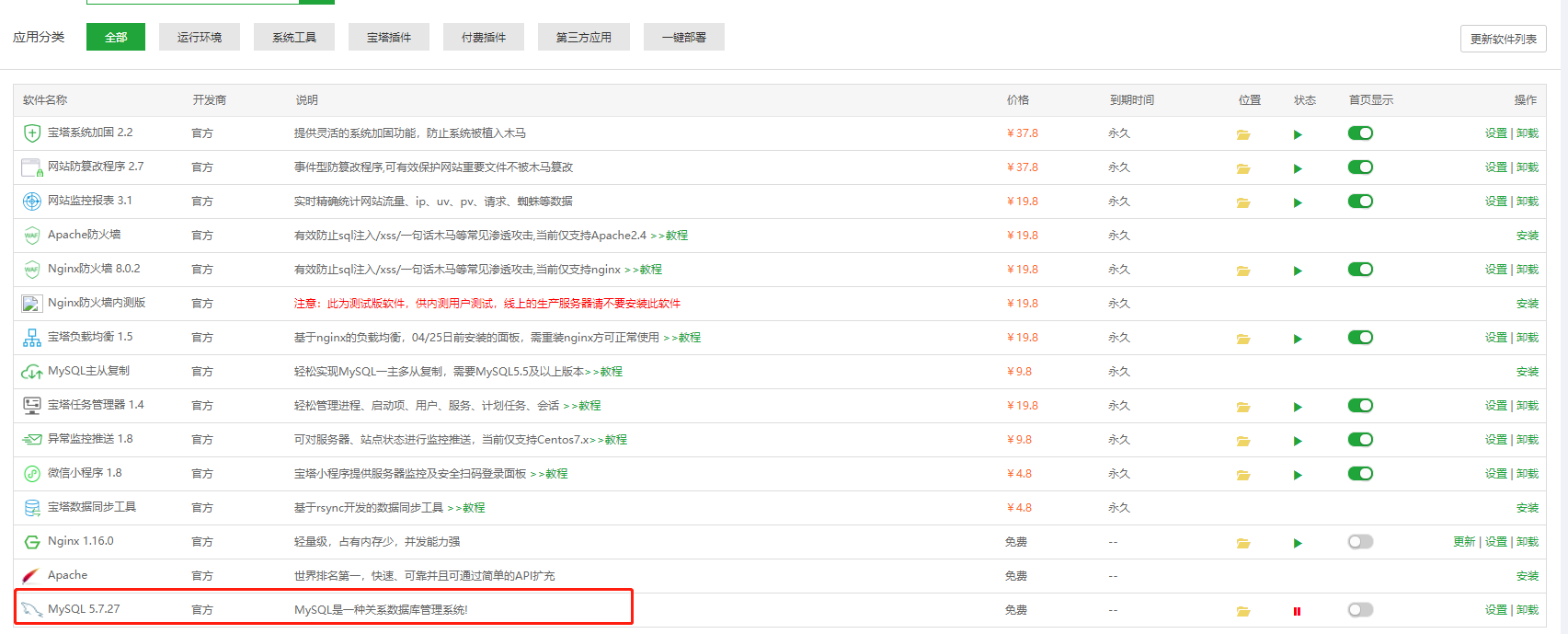Open folder location for 宝塔负载均衡 1.5
This screenshot has height=634, width=1568.
(1243, 339)
